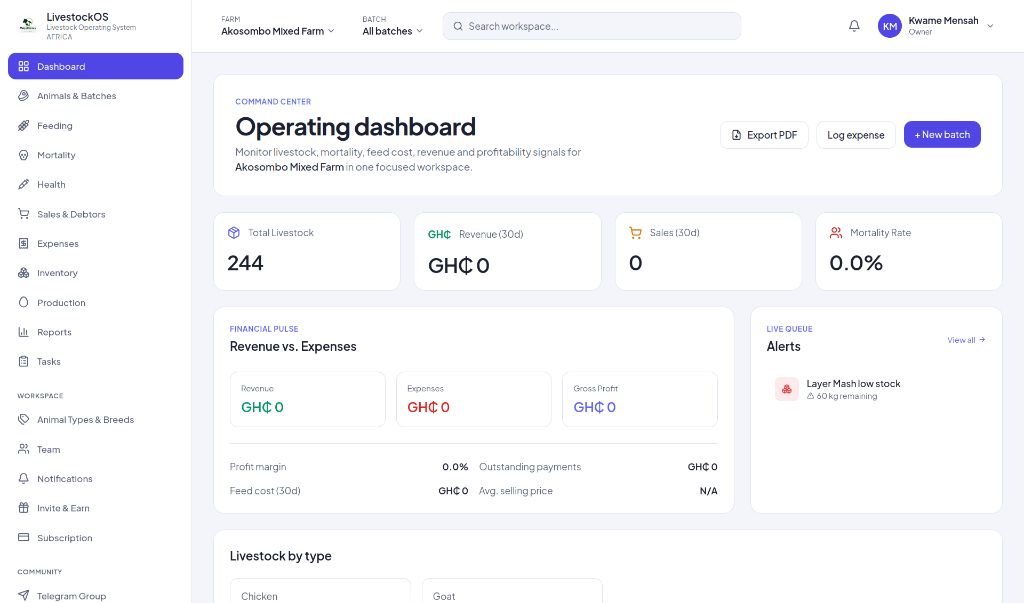Click the Avg. selling price N/A value

(x=709, y=491)
